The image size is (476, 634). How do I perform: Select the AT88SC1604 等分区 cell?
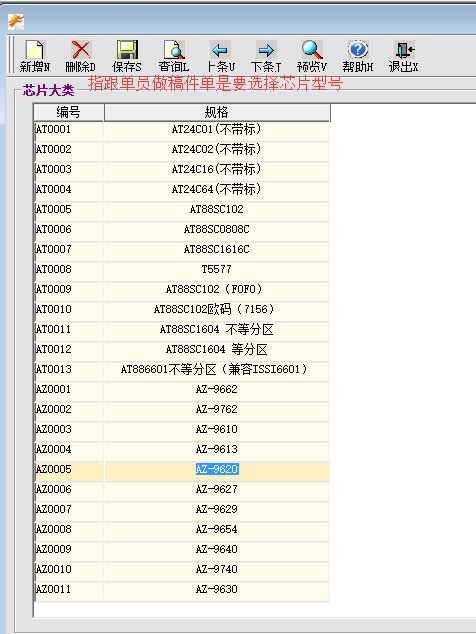(217, 349)
